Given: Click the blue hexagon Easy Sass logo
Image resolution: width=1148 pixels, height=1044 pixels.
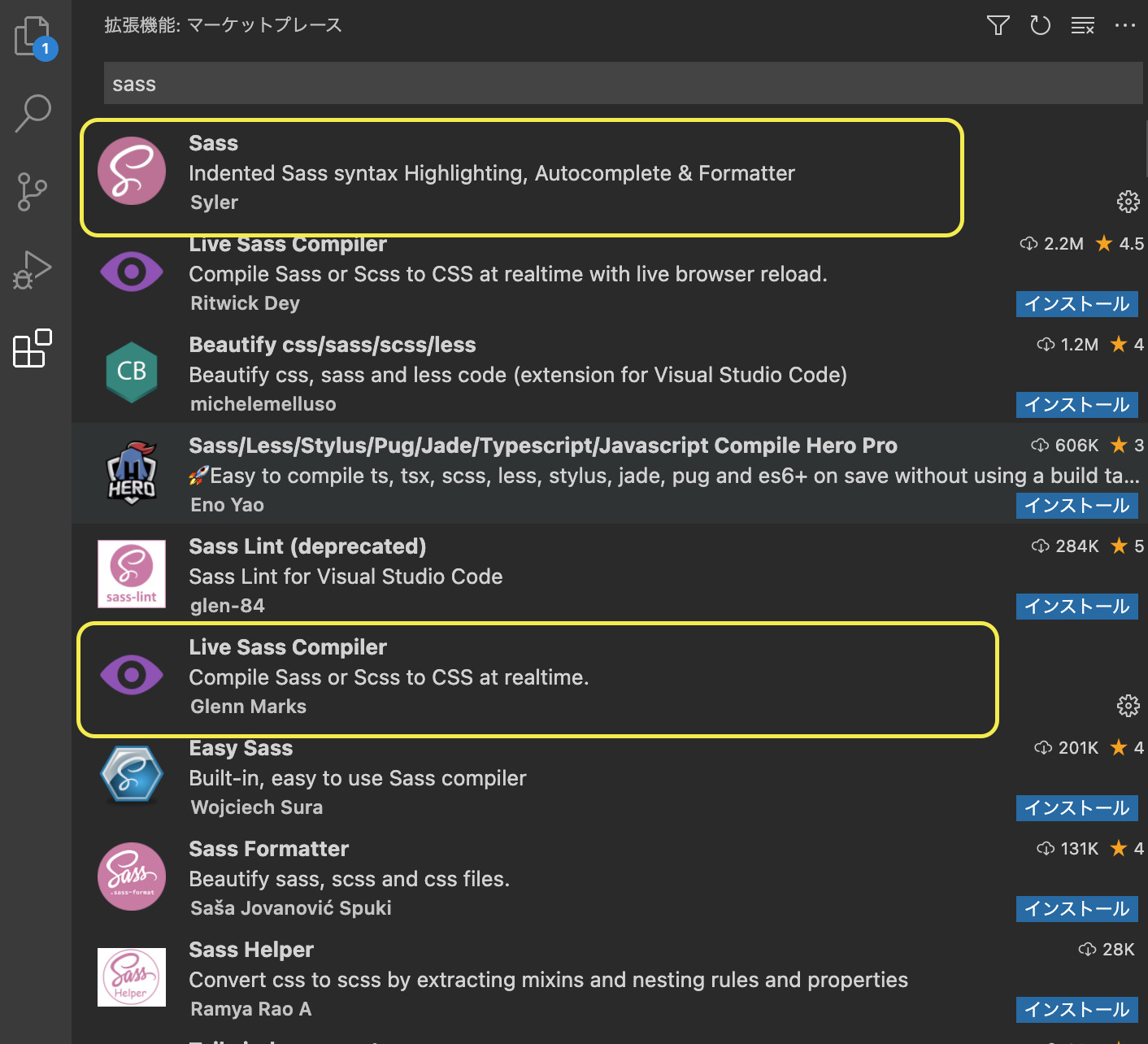Looking at the screenshot, I should coord(132,775).
